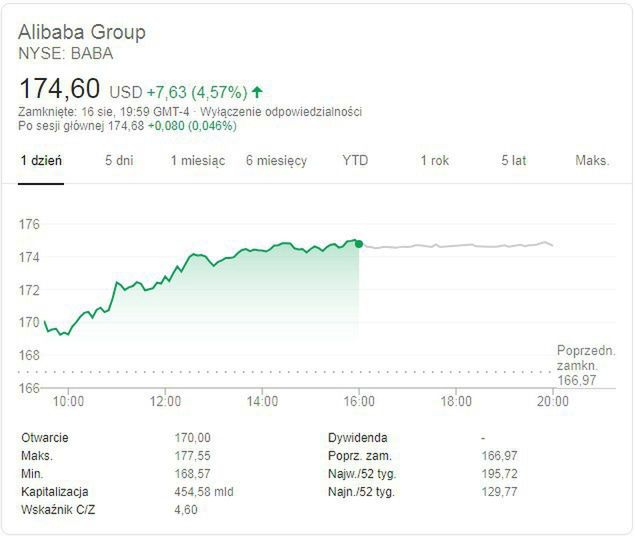Image resolution: width=635 pixels, height=539 pixels.
Task: Select the "1 dzień" tab
Action: 41,161
